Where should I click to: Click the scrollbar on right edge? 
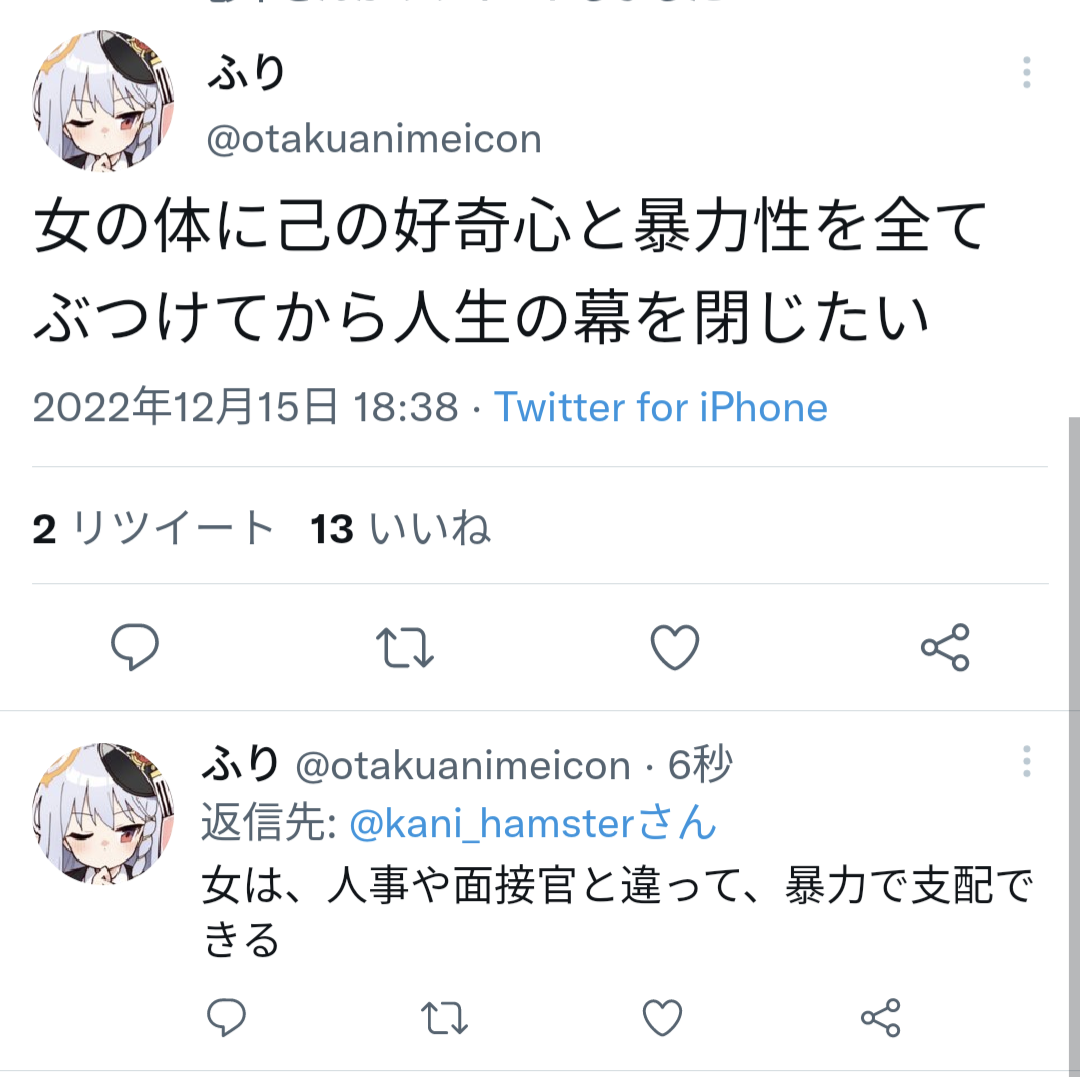tap(1074, 563)
